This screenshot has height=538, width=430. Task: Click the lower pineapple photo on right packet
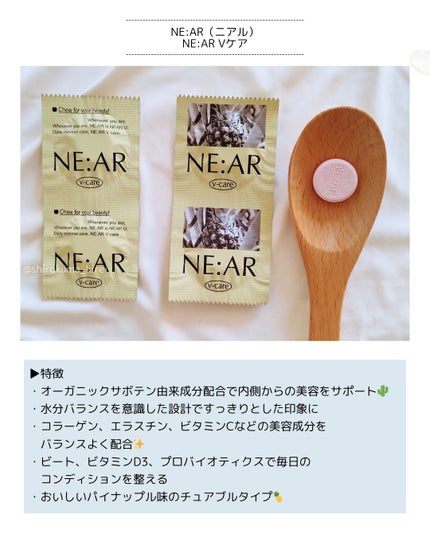pos(221,229)
